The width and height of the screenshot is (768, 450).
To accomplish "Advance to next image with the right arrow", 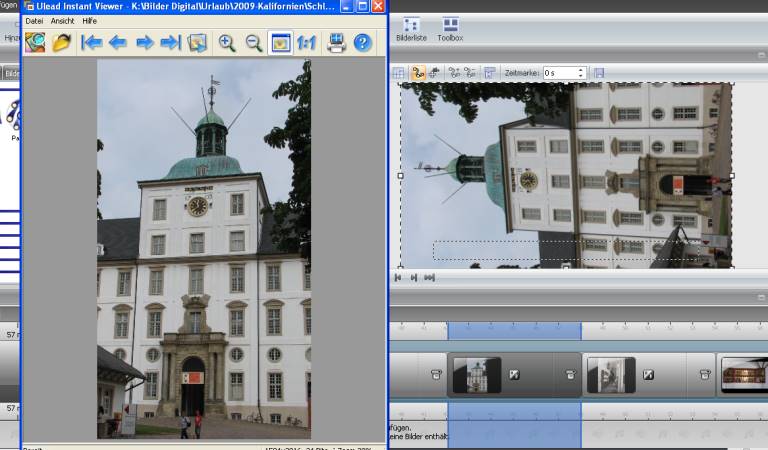I will [x=145, y=42].
